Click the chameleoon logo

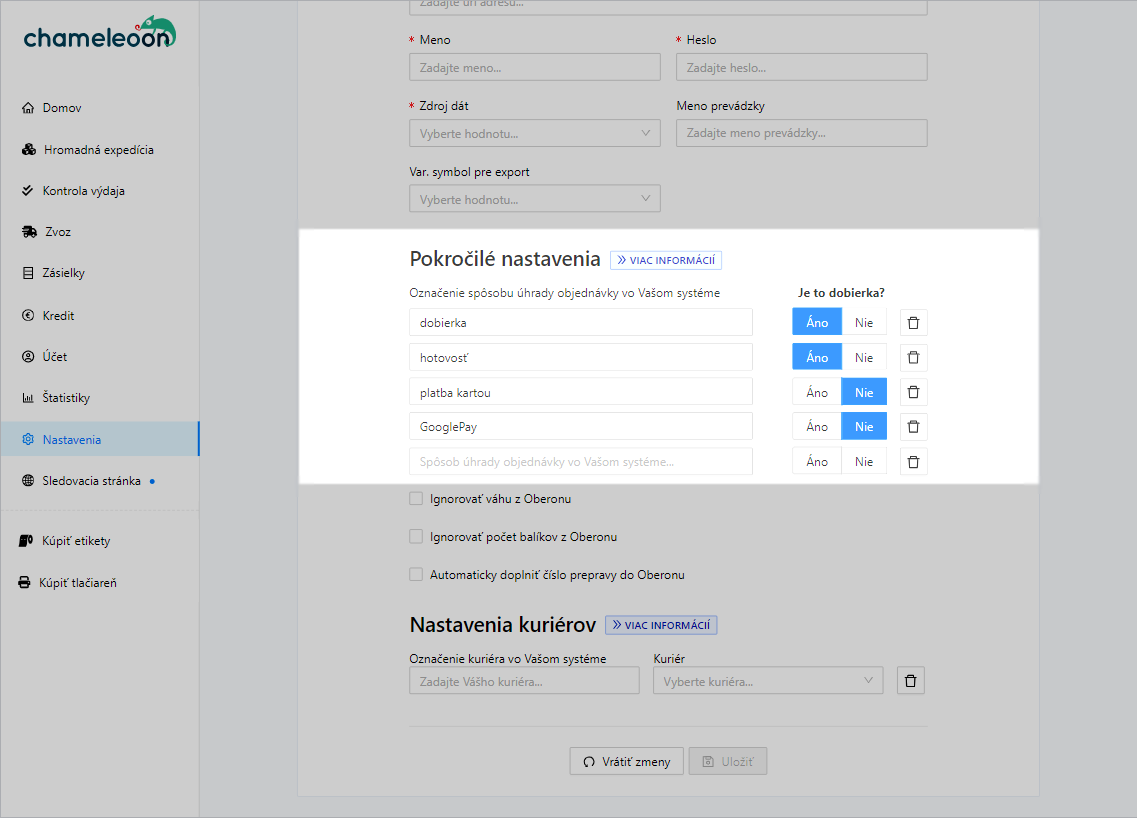[x=100, y=35]
